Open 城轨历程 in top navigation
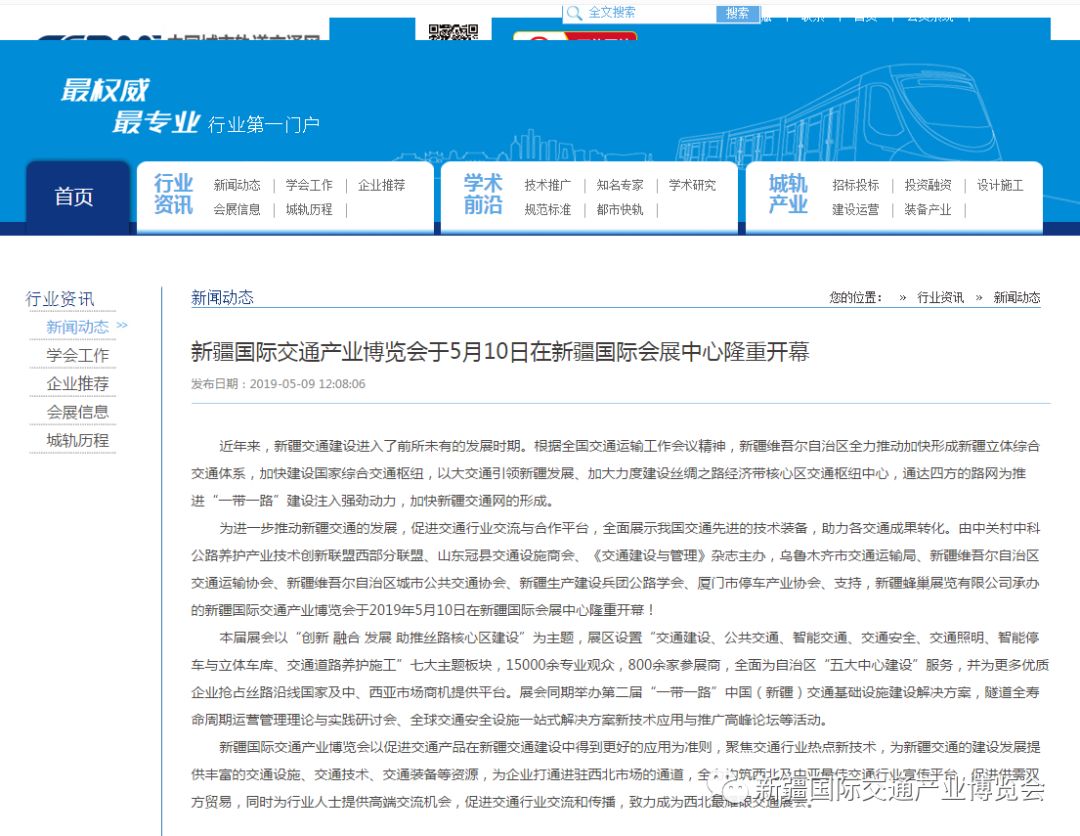This screenshot has height=836, width=1080. coord(309,209)
